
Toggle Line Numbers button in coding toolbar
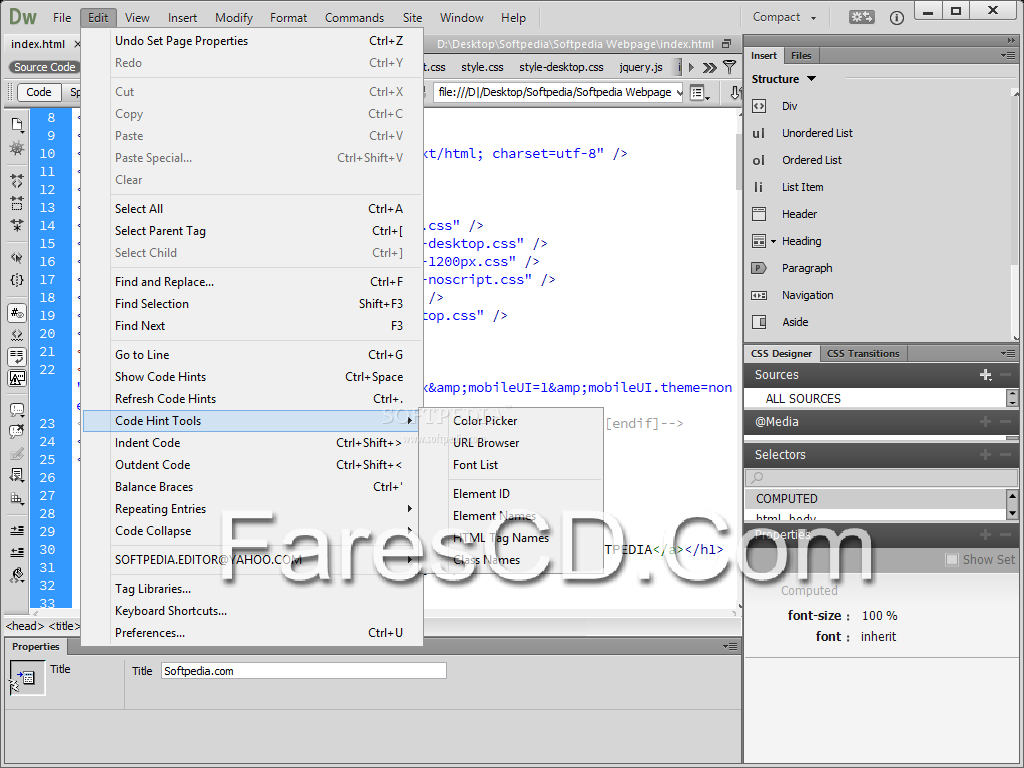coord(17,313)
